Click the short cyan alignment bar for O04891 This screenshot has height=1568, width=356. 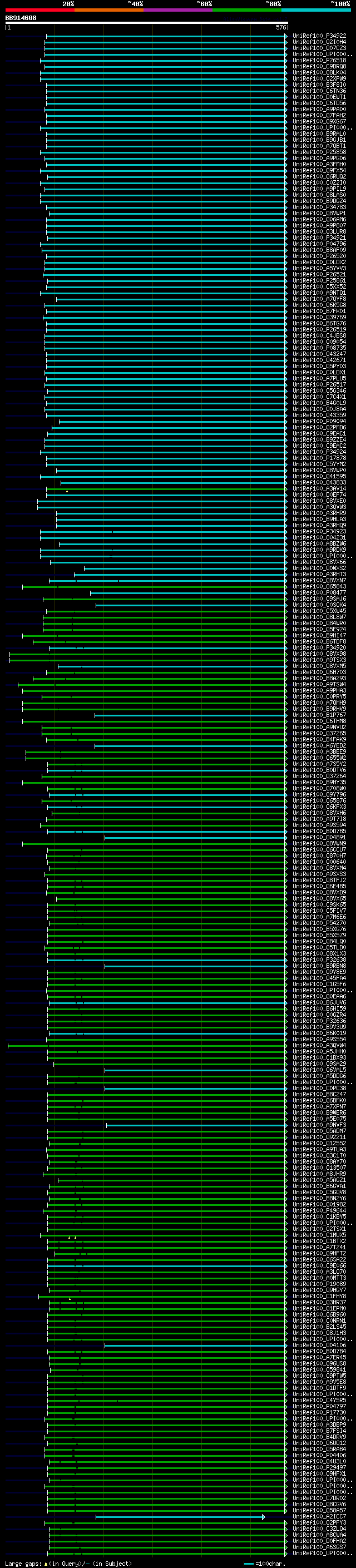coord(195,838)
